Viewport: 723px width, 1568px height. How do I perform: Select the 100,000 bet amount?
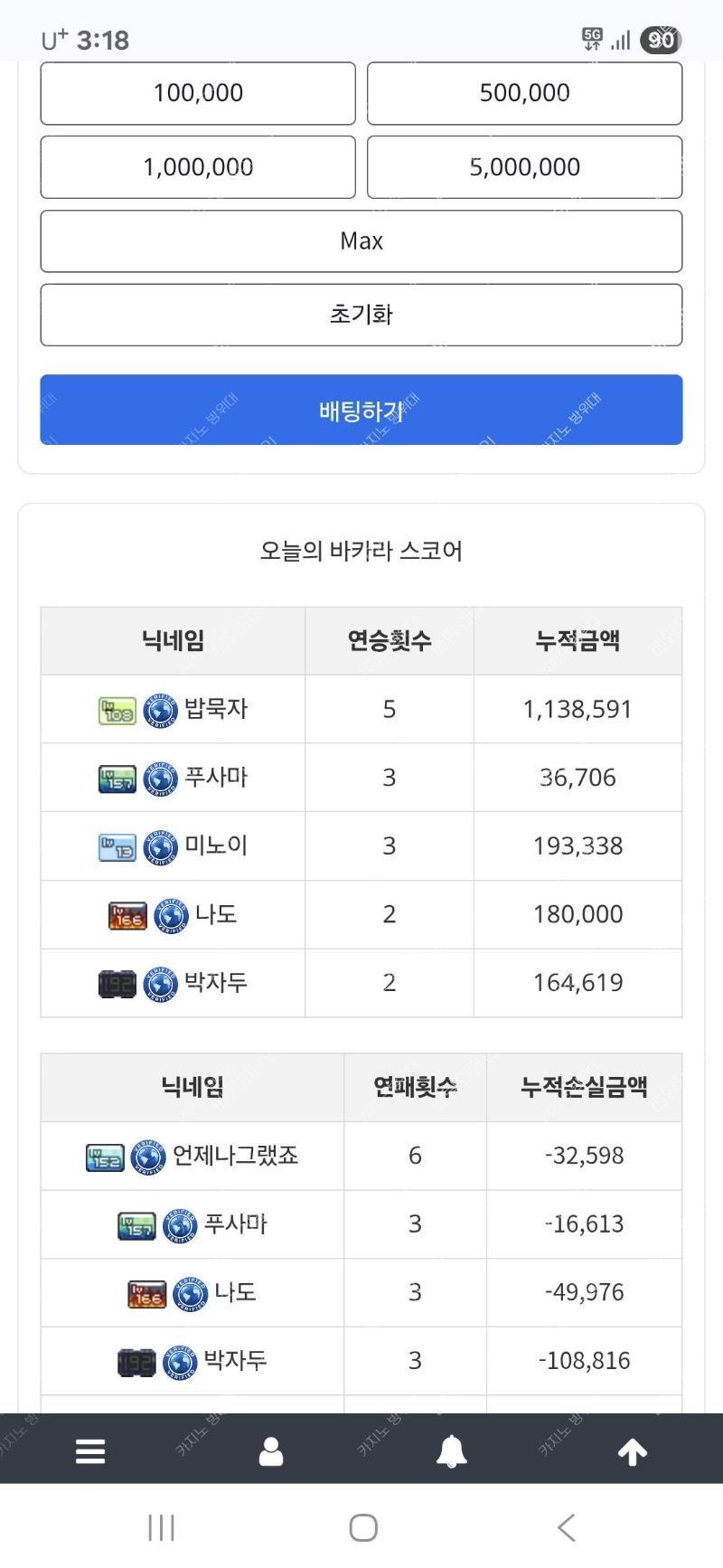pos(198,93)
